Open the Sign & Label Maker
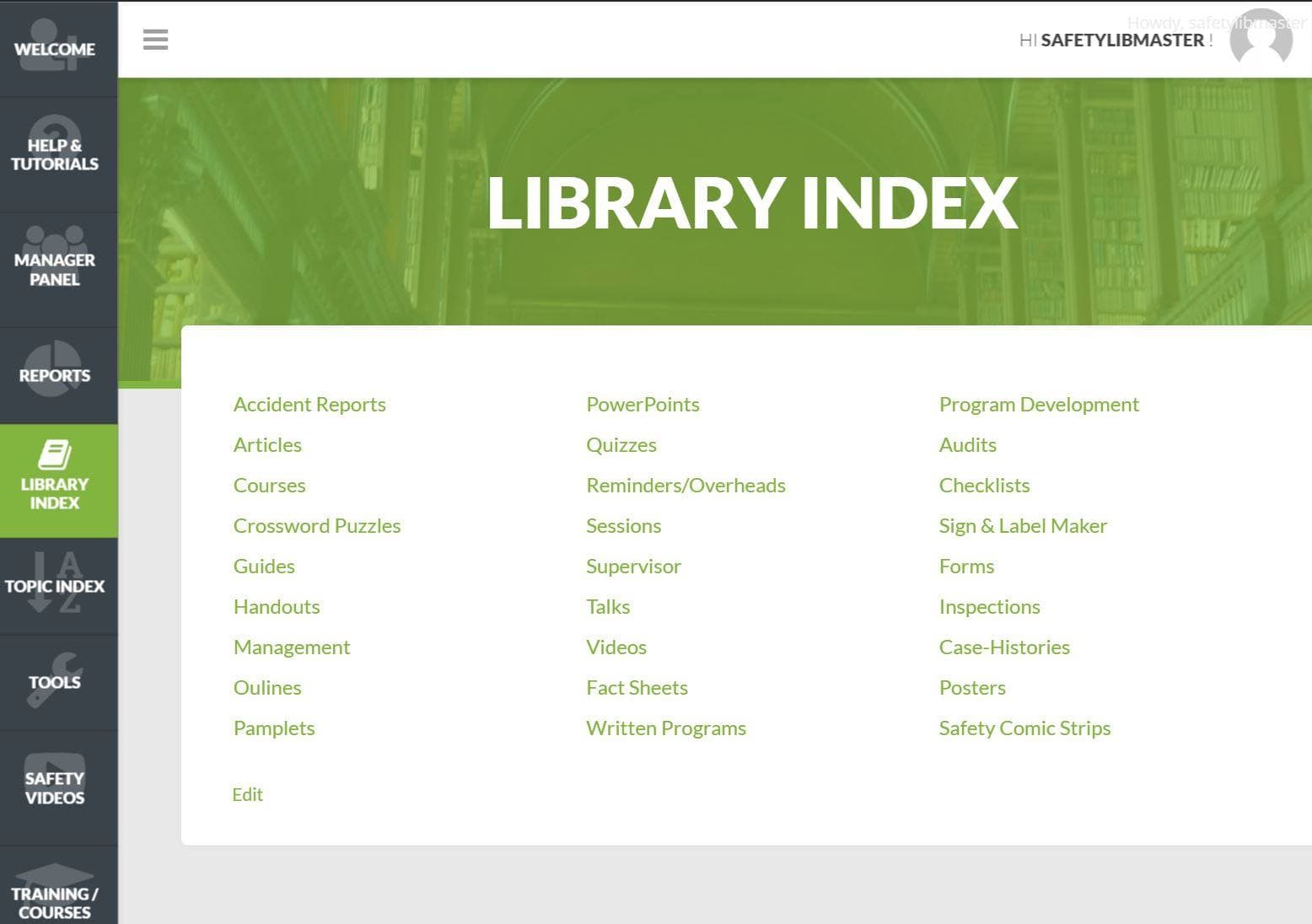Screen dimensions: 1312x924 pos(1023,525)
